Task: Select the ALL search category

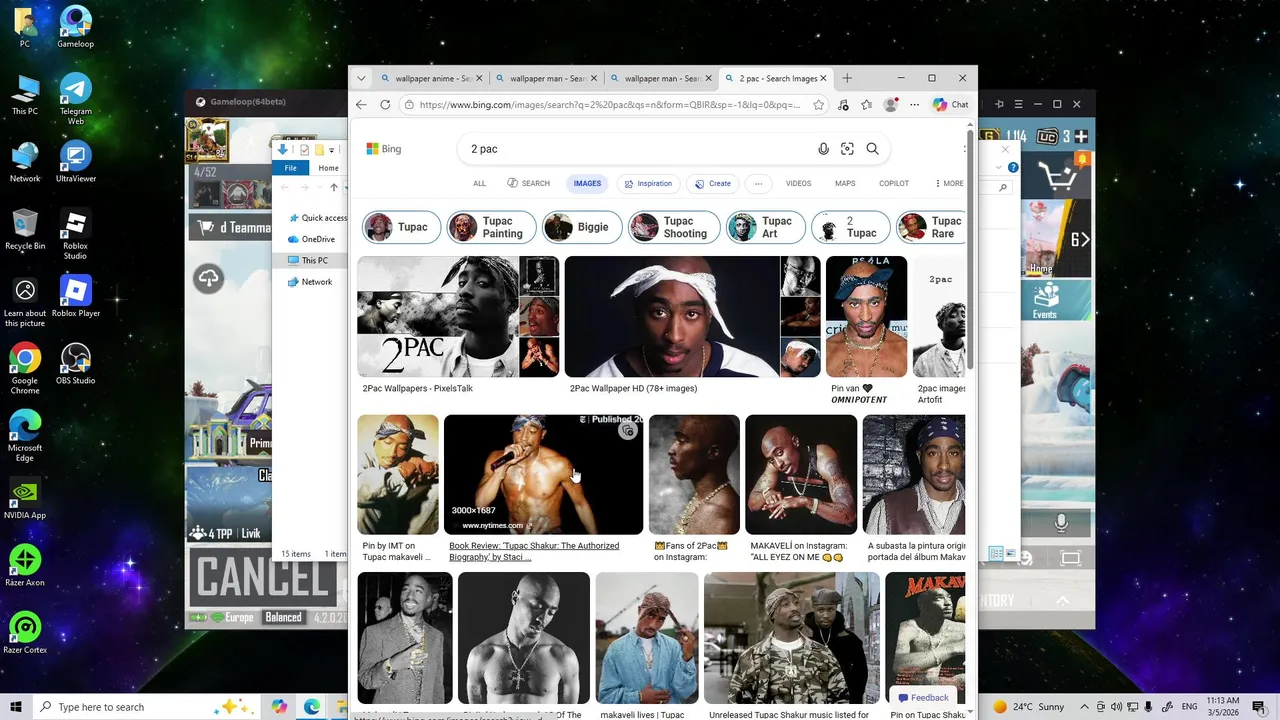Action: 479,184
